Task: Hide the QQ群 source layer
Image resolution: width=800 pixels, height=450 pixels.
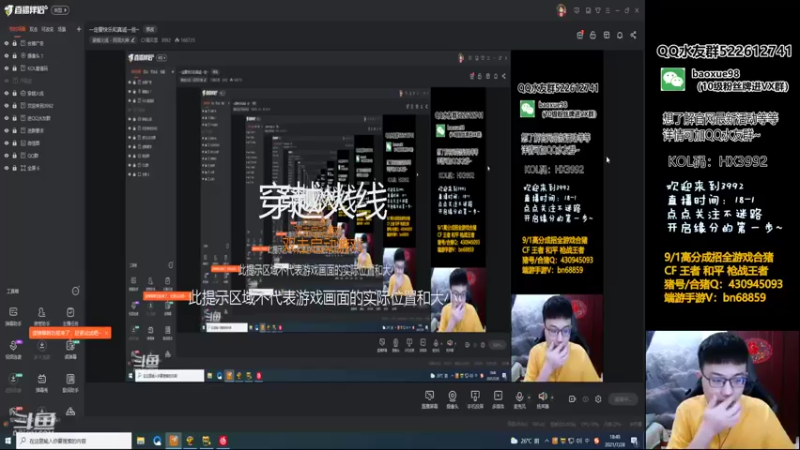Action: 7,156
